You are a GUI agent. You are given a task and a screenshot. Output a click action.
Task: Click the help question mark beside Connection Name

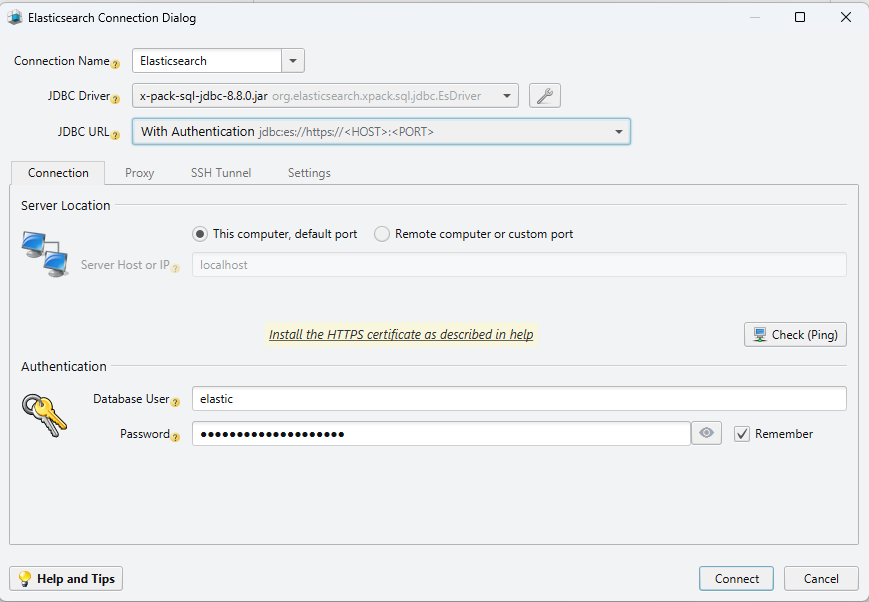pos(115,64)
